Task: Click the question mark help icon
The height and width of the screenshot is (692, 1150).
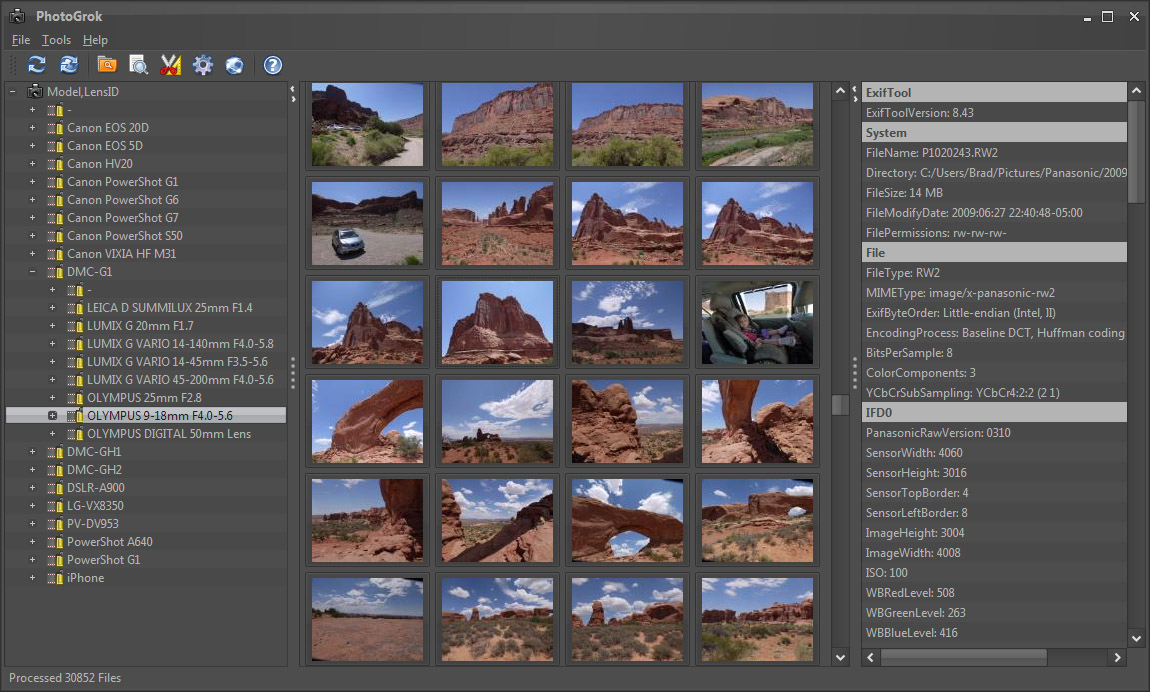Action: tap(272, 65)
